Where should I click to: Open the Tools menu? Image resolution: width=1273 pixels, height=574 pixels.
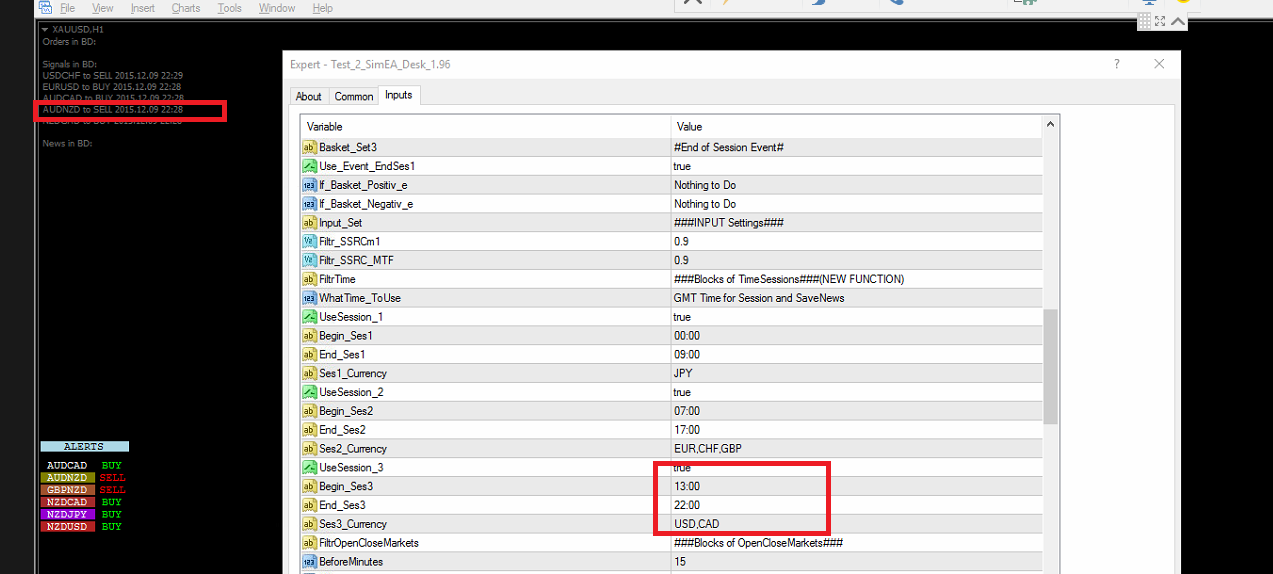pyautogui.click(x=229, y=8)
